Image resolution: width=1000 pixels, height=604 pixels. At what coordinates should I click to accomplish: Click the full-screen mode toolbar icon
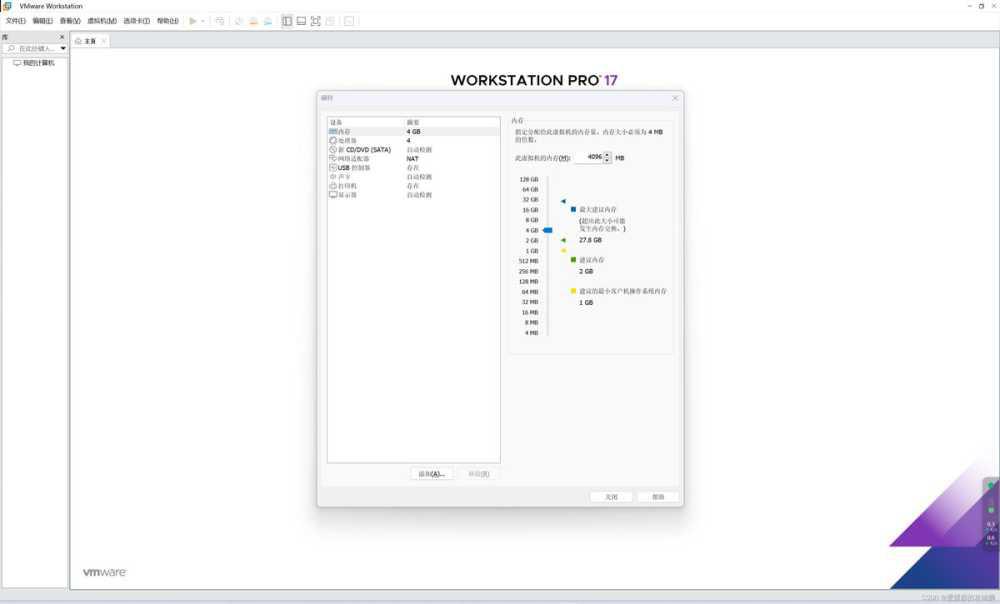(x=316, y=21)
